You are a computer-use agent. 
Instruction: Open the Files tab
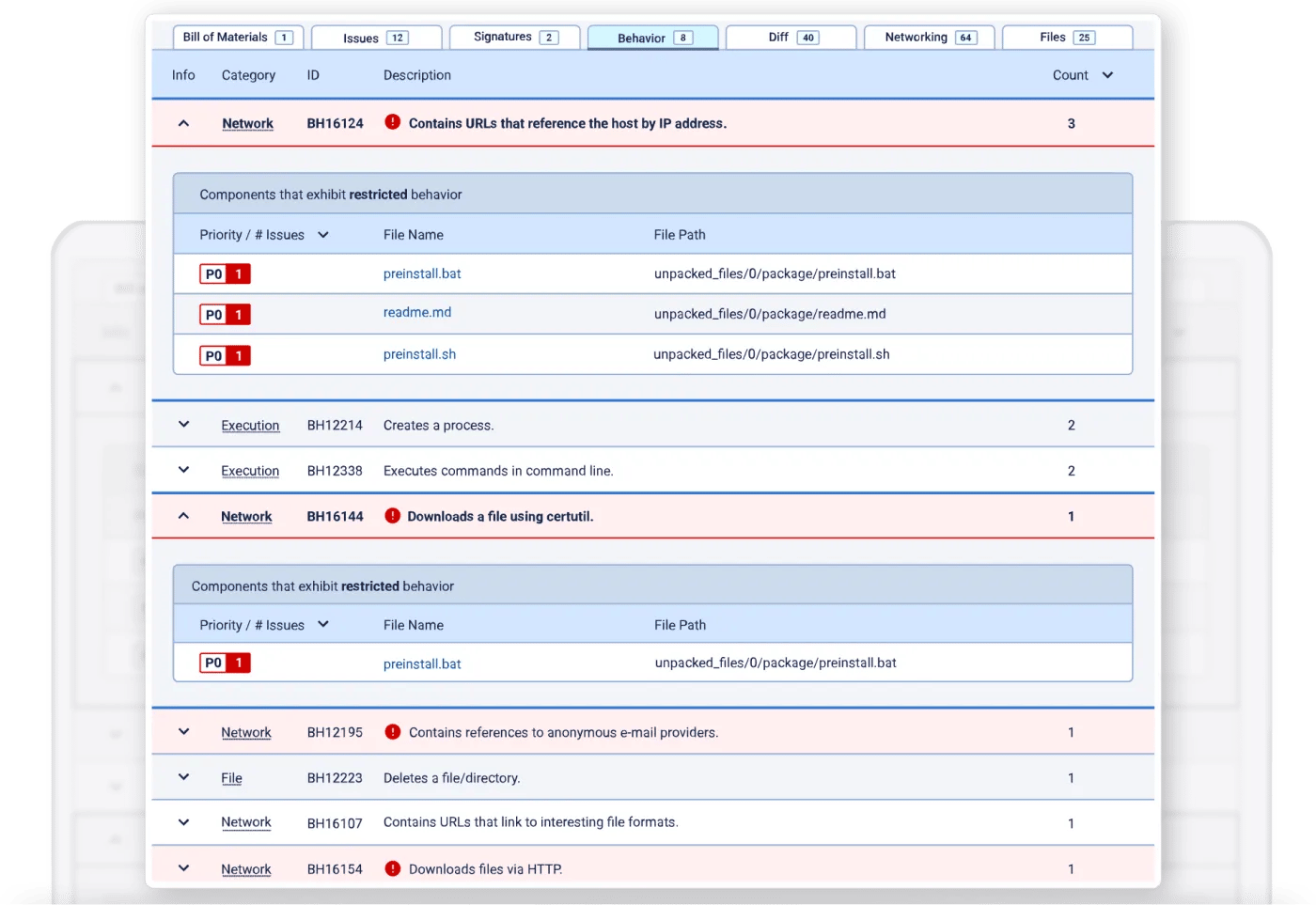[x=1067, y=38]
